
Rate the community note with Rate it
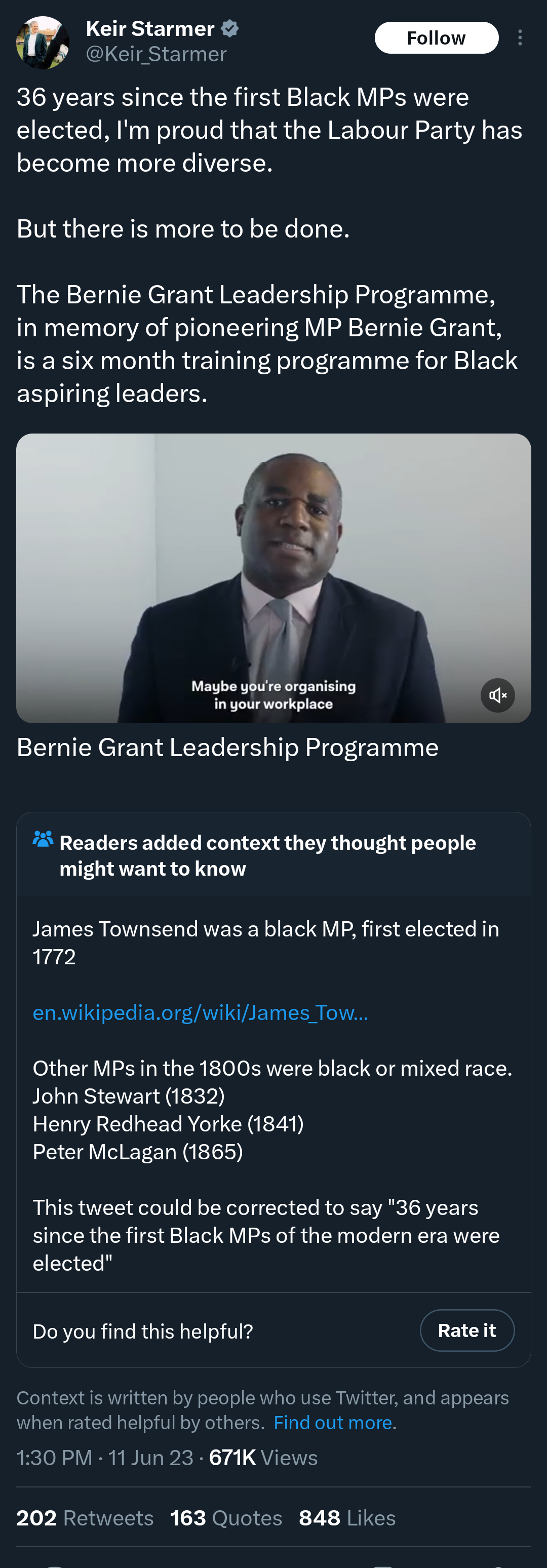tap(467, 1330)
